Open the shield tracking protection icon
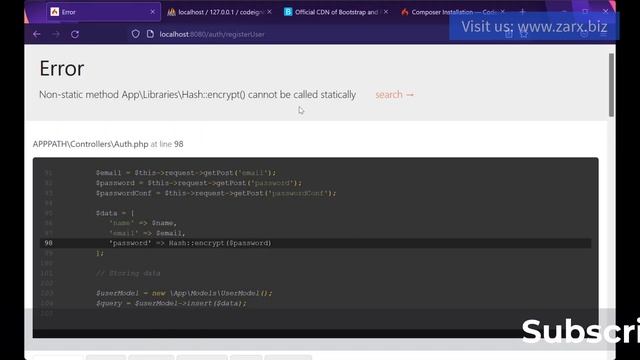 [136, 34]
